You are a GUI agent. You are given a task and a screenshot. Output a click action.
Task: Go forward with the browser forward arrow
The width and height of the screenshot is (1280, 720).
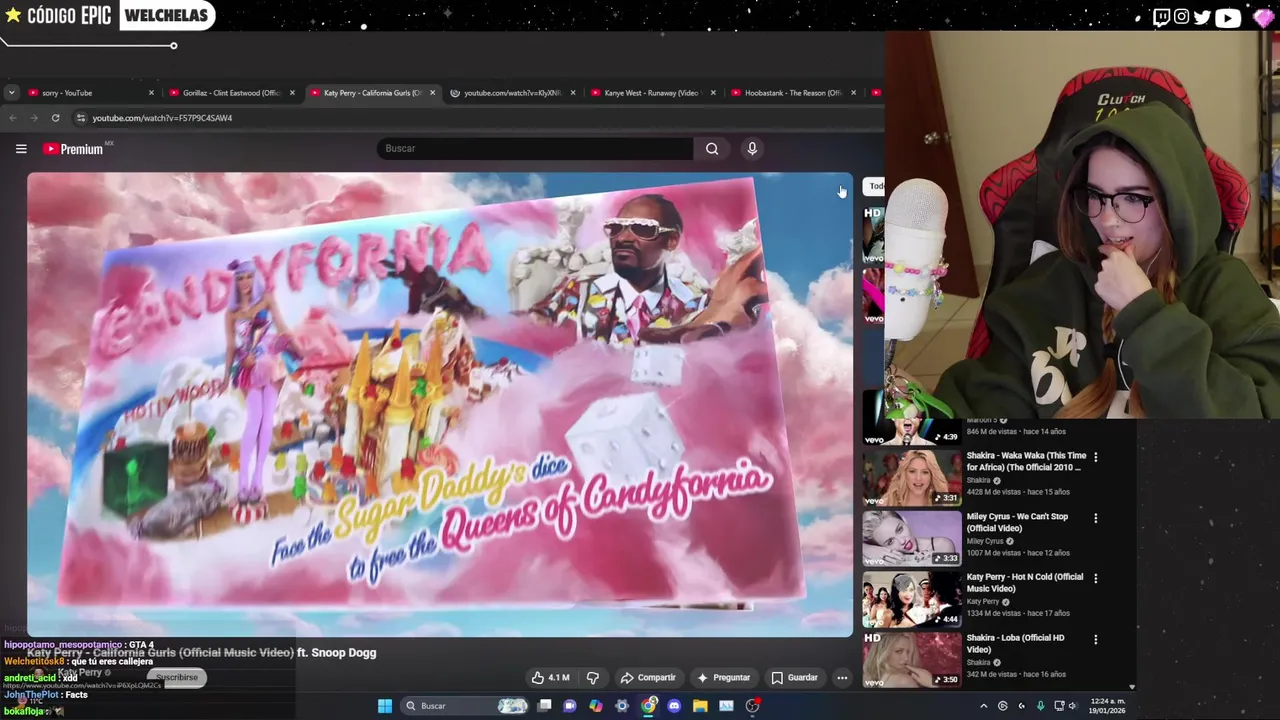[x=34, y=118]
